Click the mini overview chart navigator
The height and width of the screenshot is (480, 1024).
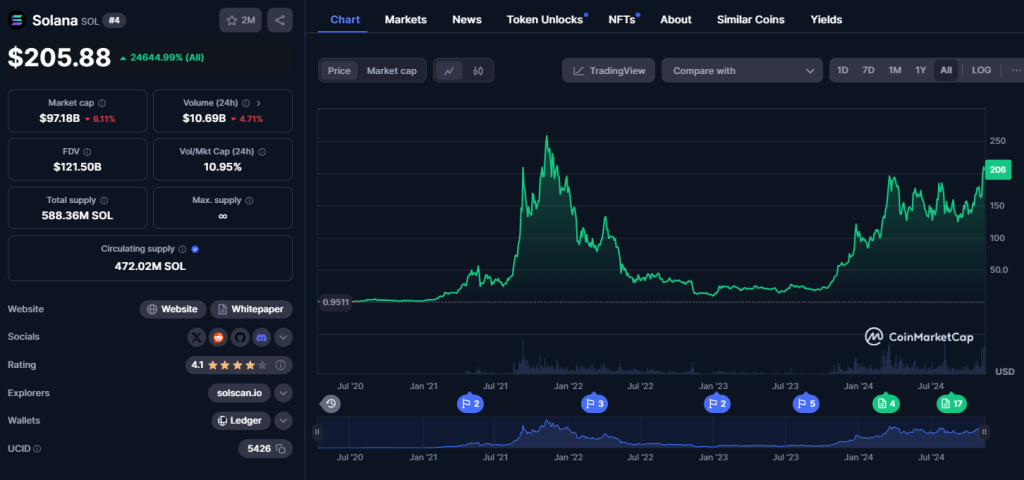tap(650, 432)
